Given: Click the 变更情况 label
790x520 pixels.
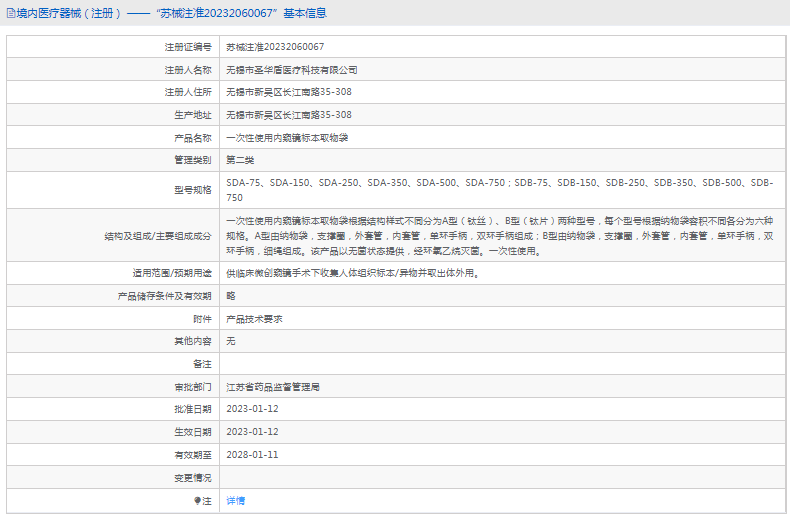Looking at the screenshot, I should [x=193, y=478].
